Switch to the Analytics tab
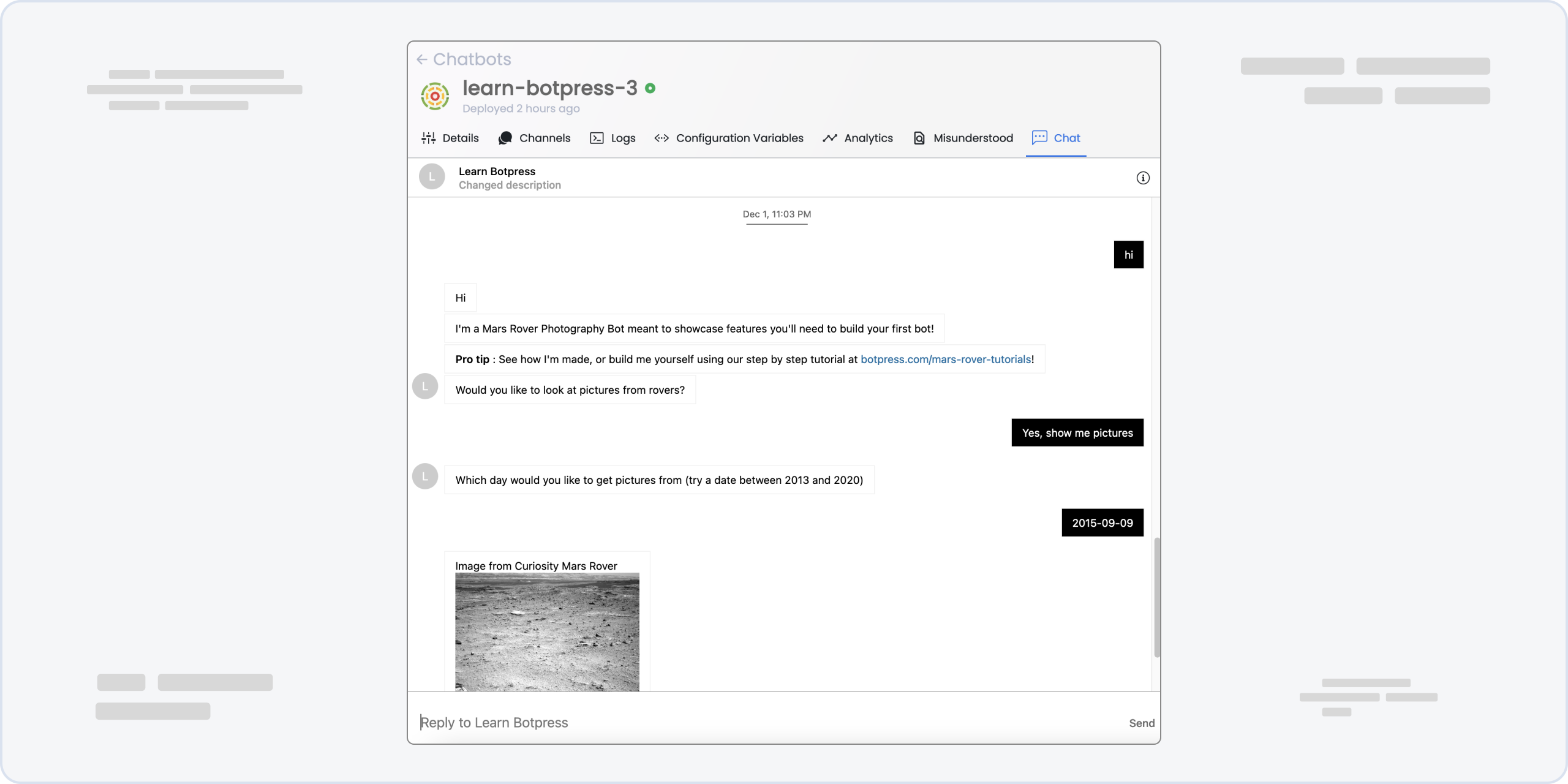This screenshot has width=1568, height=784. (858, 138)
